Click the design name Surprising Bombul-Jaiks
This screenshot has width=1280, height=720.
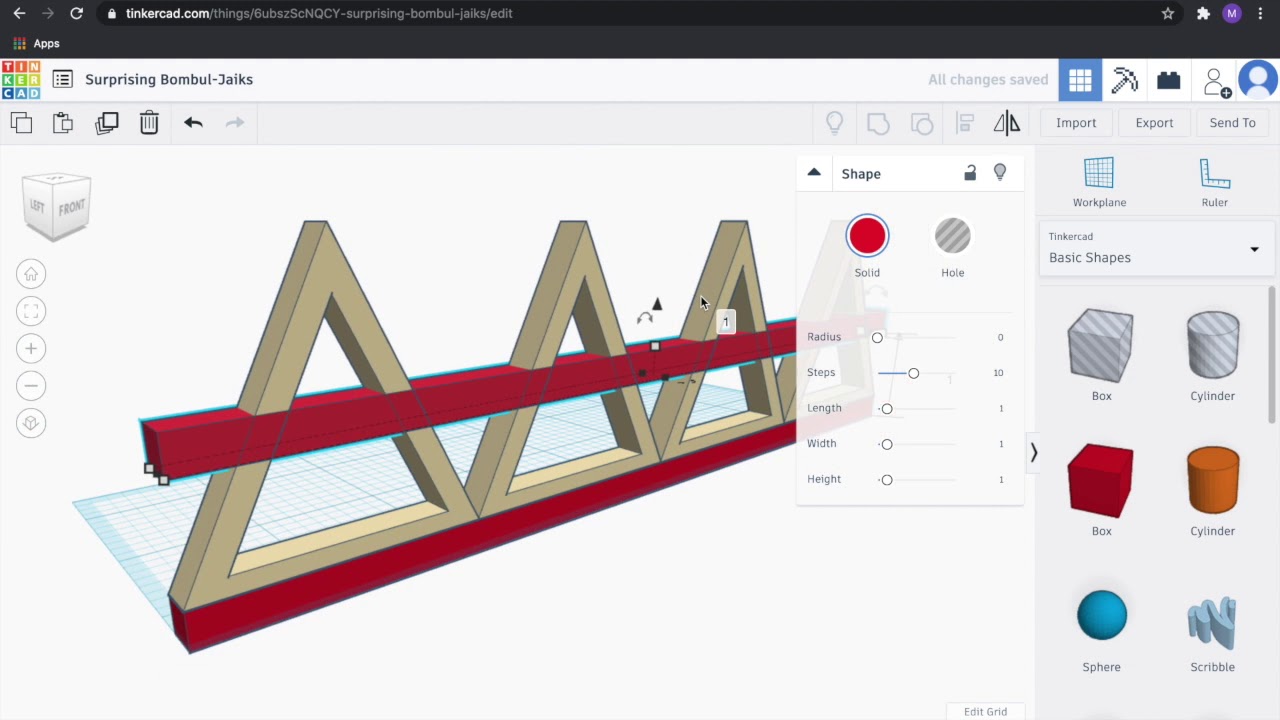tap(169, 79)
